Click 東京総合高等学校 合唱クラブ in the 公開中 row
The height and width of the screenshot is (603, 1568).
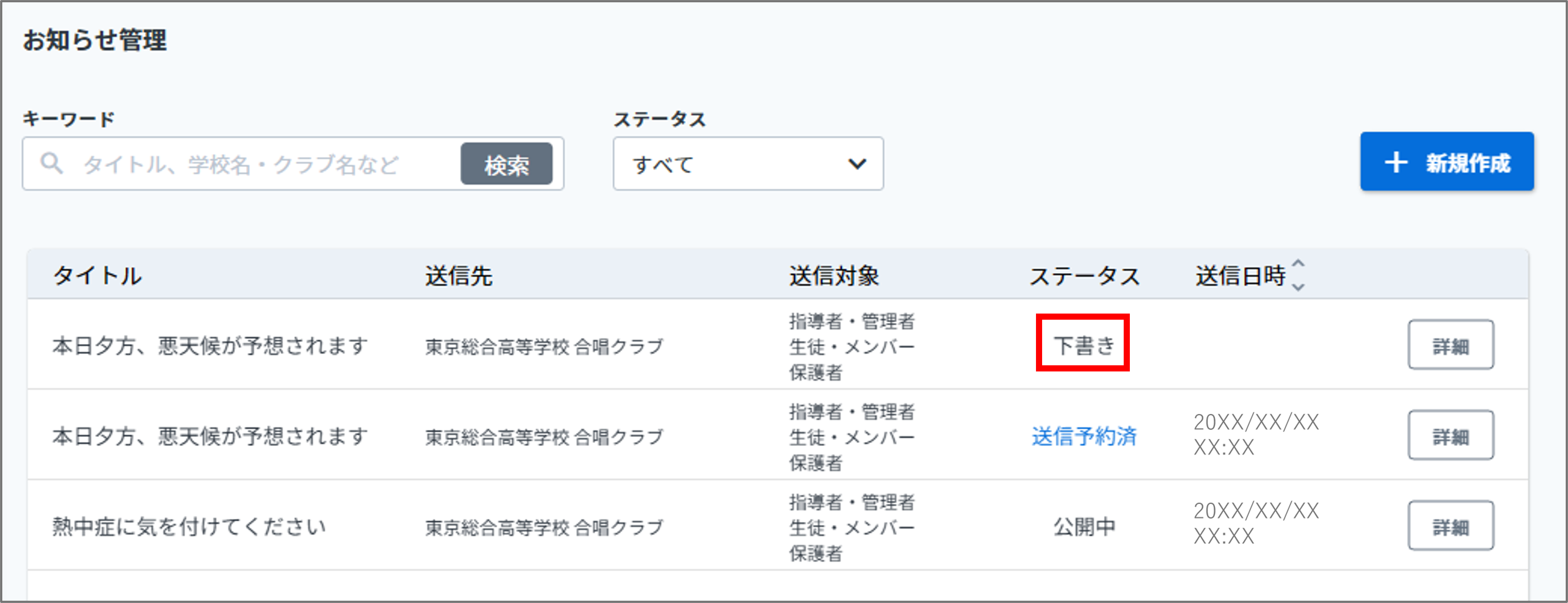543,527
